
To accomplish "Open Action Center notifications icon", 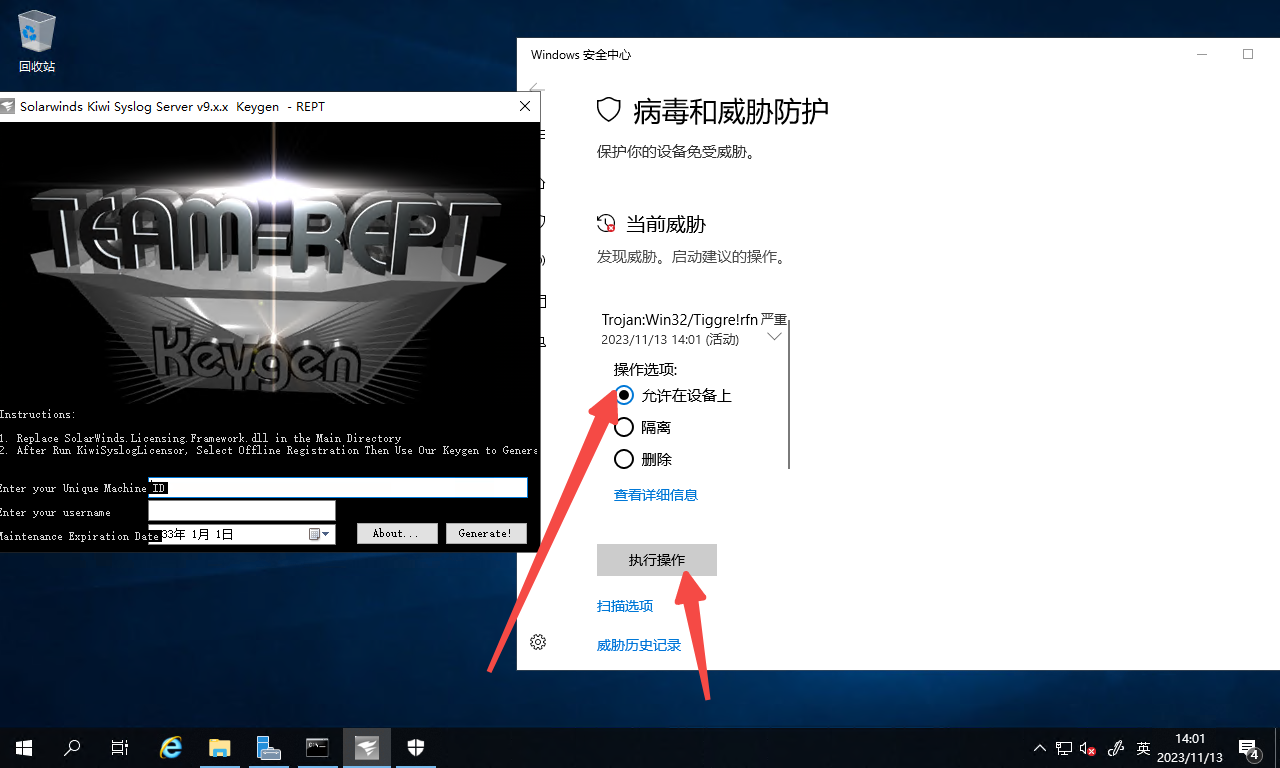I will (x=1249, y=748).
